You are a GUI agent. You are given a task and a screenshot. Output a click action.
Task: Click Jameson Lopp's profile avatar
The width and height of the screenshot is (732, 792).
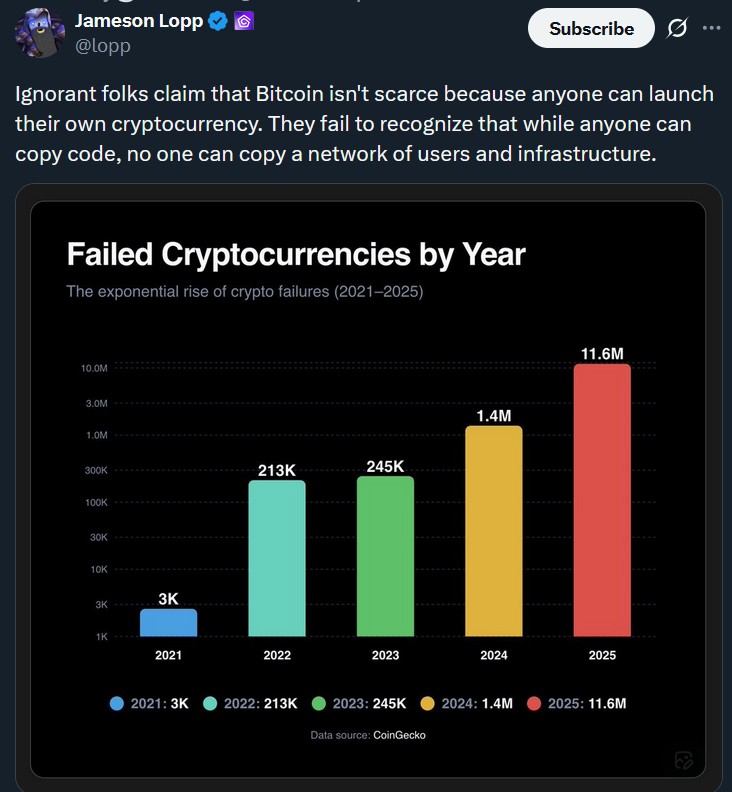(x=40, y=32)
